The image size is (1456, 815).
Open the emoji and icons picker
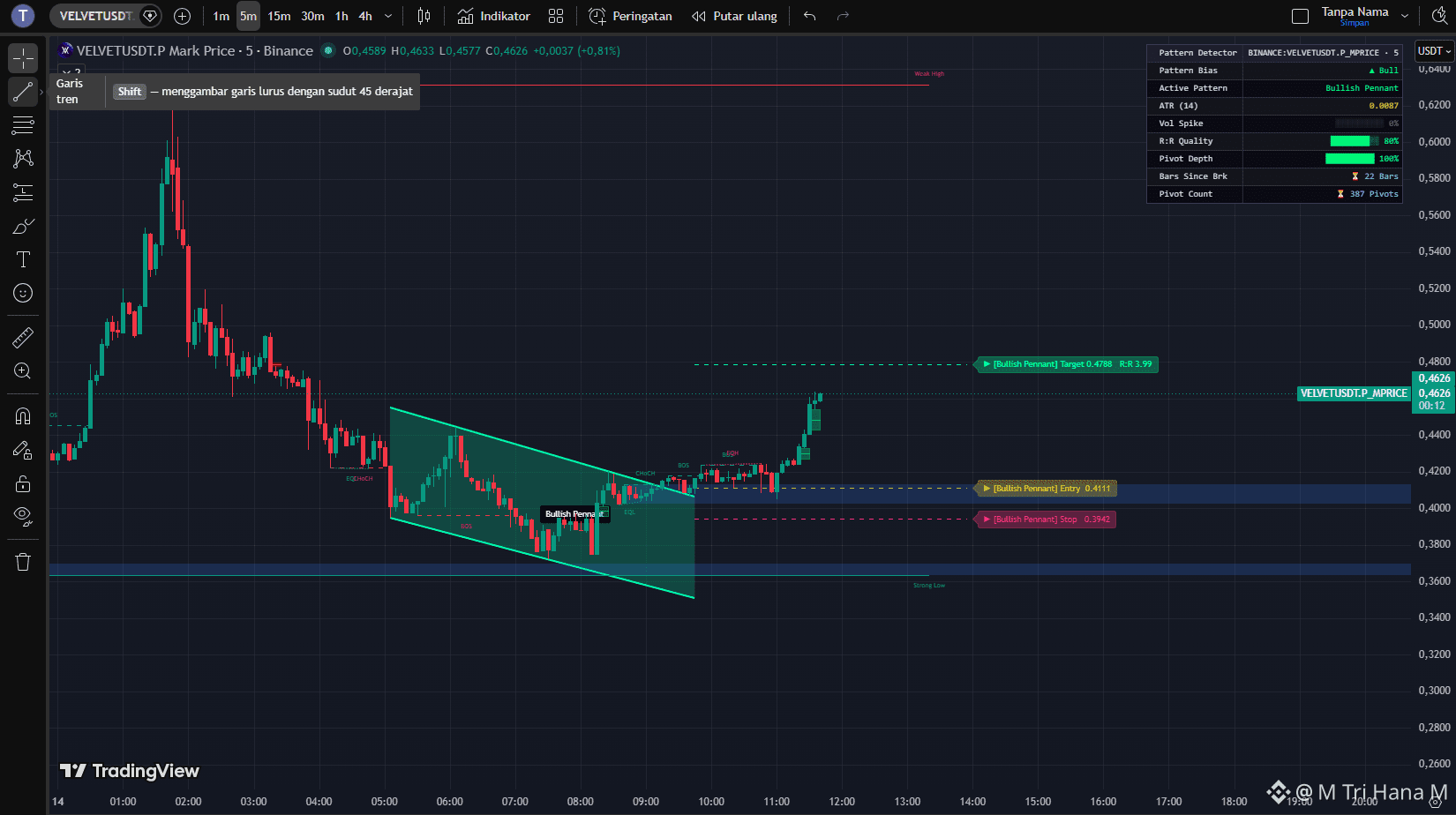pyautogui.click(x=23, y=293)
